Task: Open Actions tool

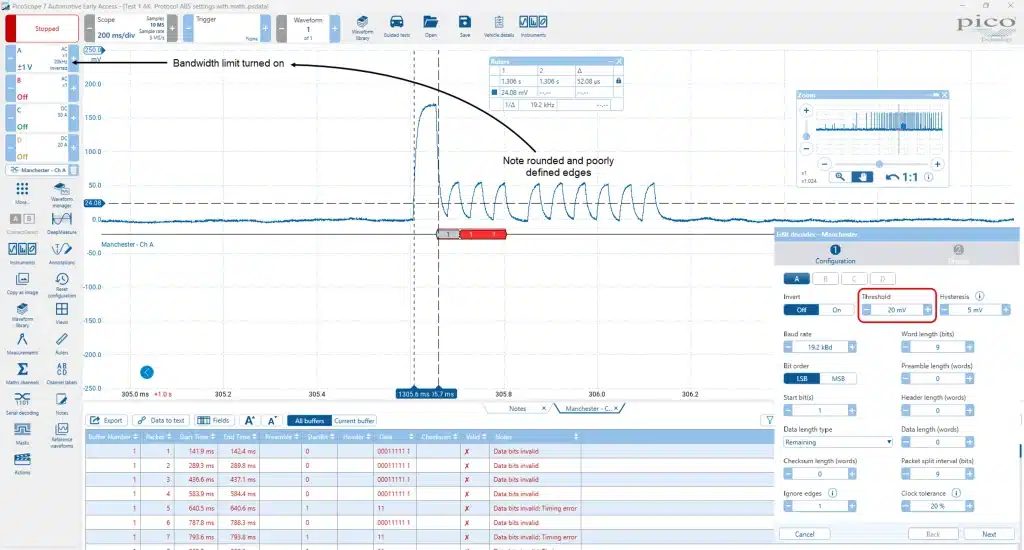Action: 22,463
